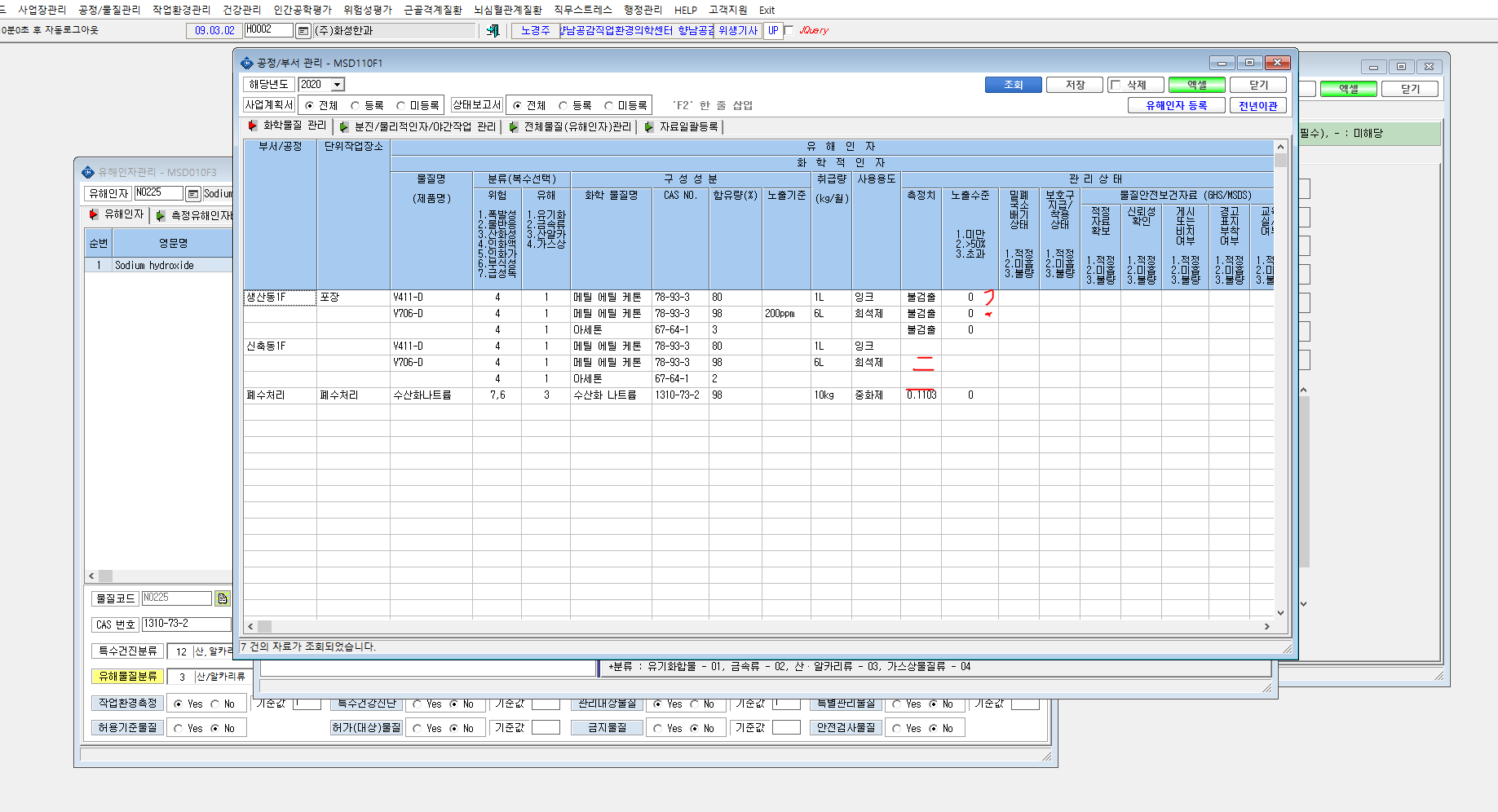
Task: Click the horizontal scrollbar right arrow
Action: click(1266, 626)
